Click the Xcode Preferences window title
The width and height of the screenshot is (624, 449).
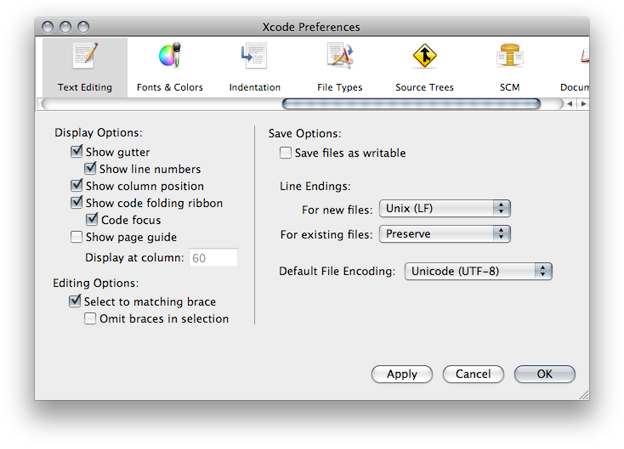pos(311,27)
